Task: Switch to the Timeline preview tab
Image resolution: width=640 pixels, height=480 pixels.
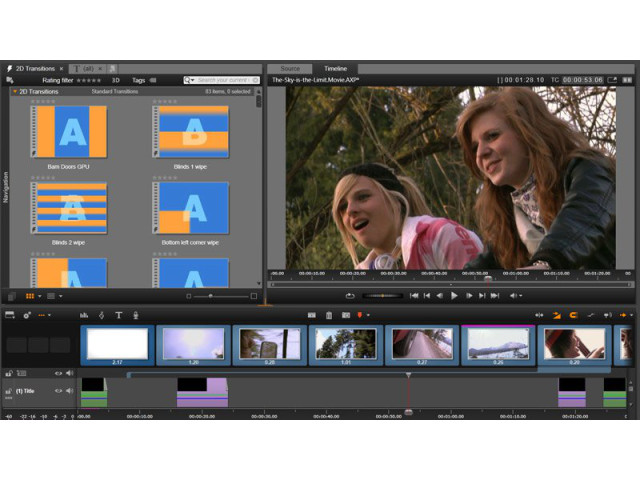Action: [336, 69]
